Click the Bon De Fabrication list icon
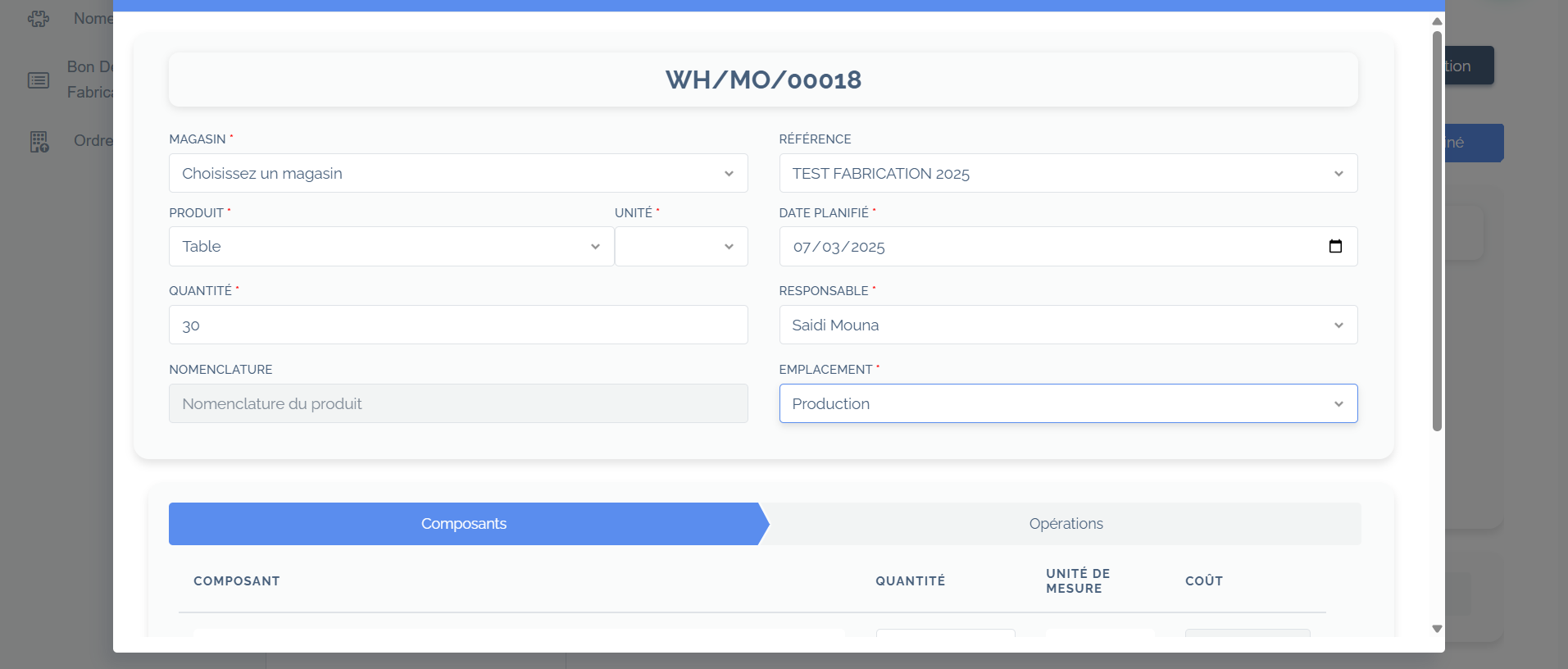 pos(39,80)
